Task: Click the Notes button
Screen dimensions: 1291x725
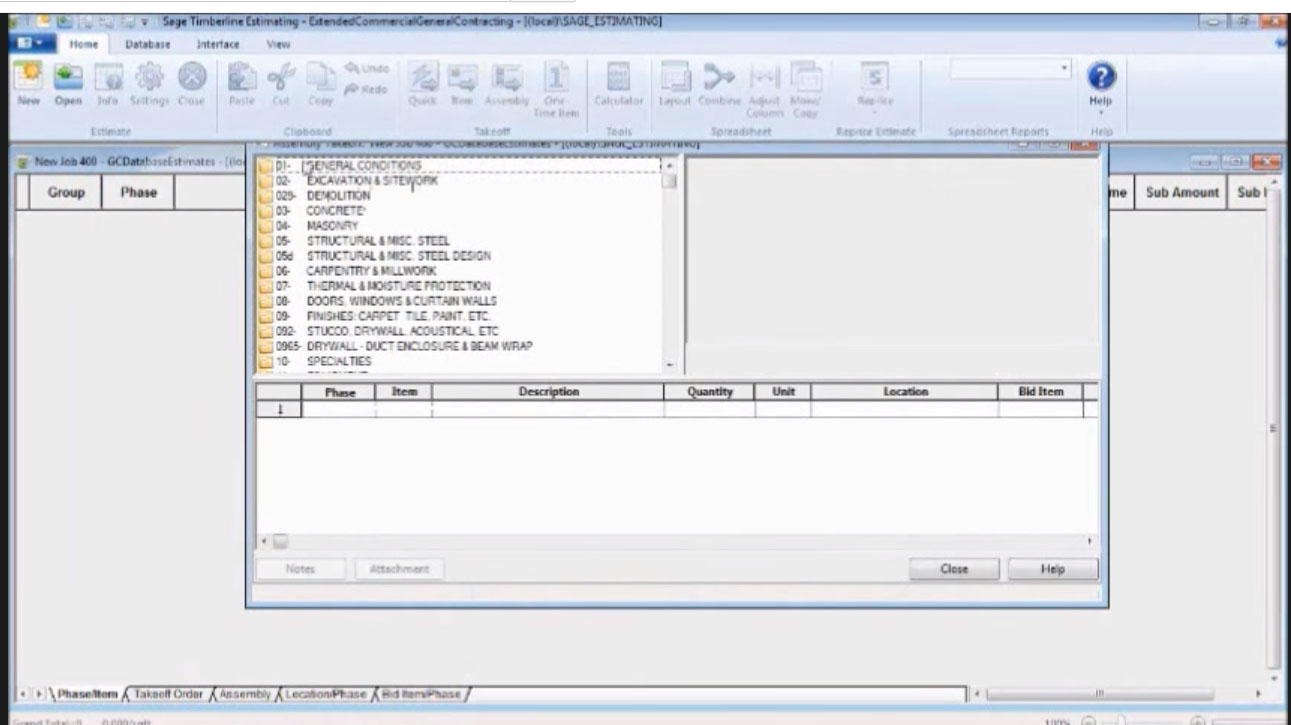Action: pyautogui.click(x=301, y=569)
